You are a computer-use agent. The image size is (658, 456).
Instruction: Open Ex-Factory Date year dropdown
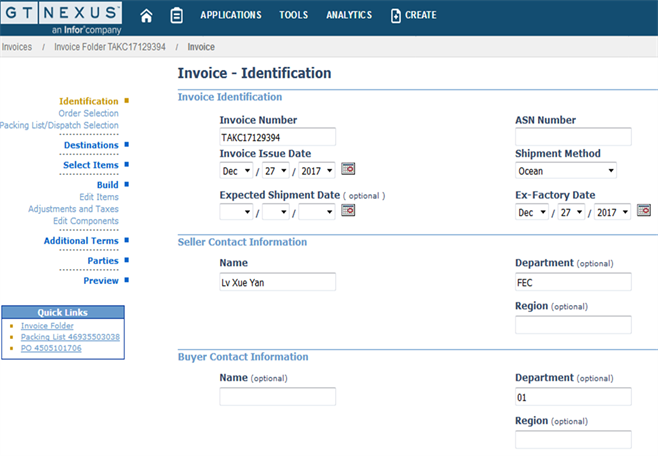pyautogui.click(x=612, y=212)
